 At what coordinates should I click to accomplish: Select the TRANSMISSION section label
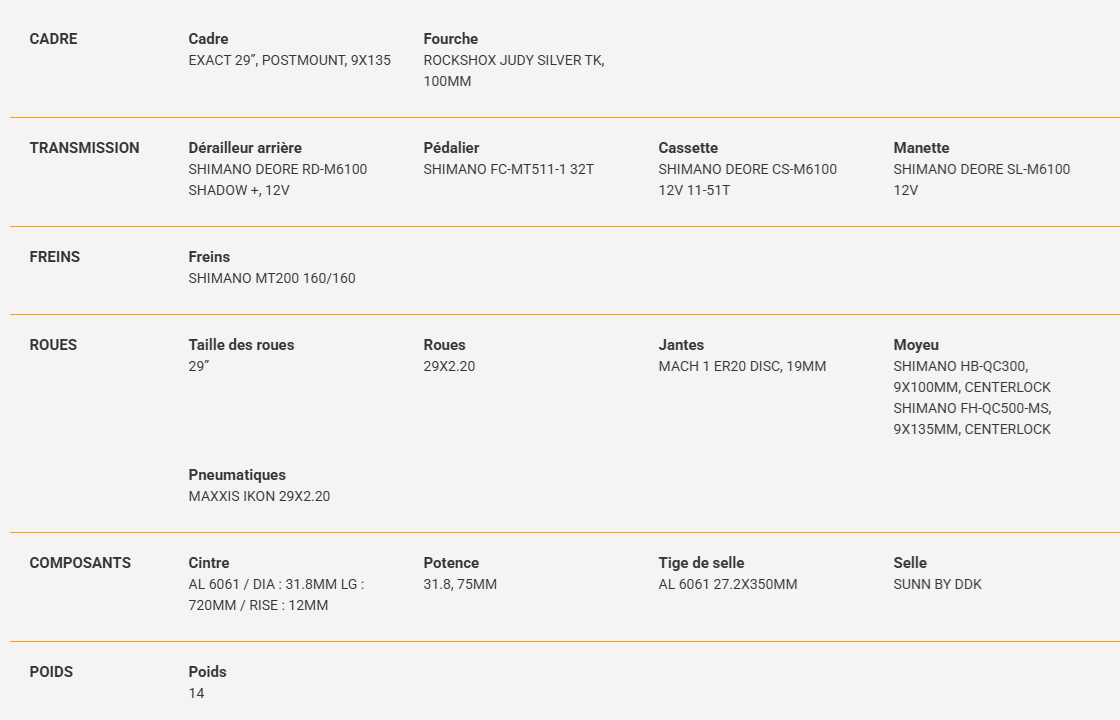click(x=84, y=148)
